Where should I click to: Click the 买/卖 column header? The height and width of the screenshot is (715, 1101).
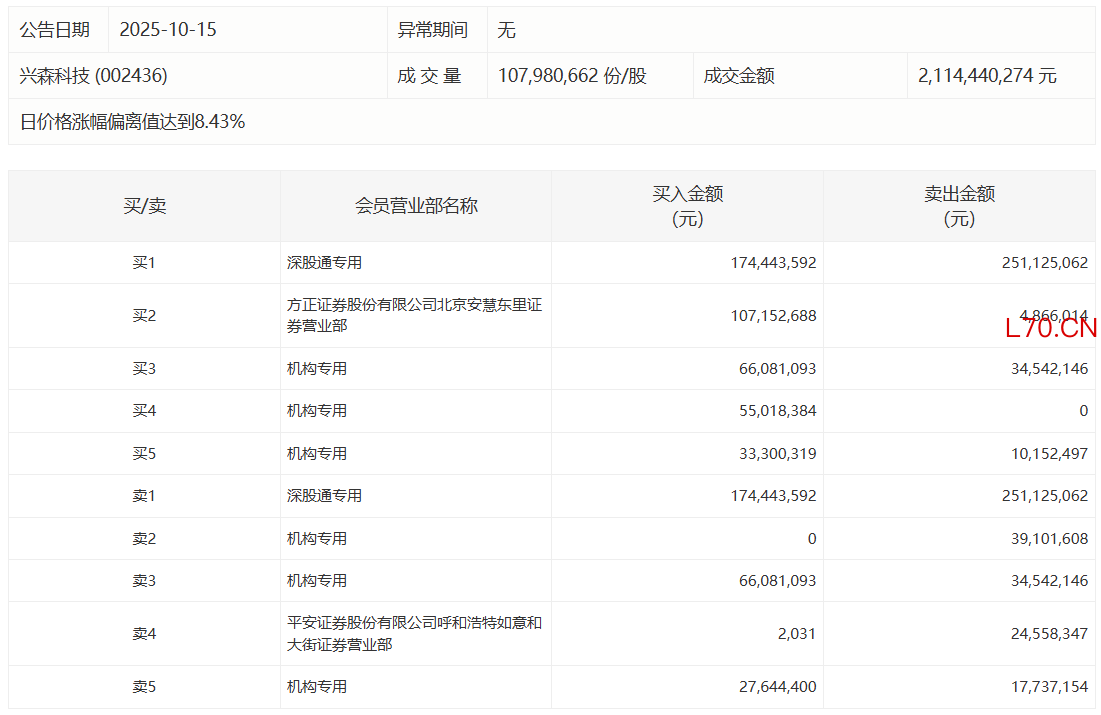click(x=145, y=206)
